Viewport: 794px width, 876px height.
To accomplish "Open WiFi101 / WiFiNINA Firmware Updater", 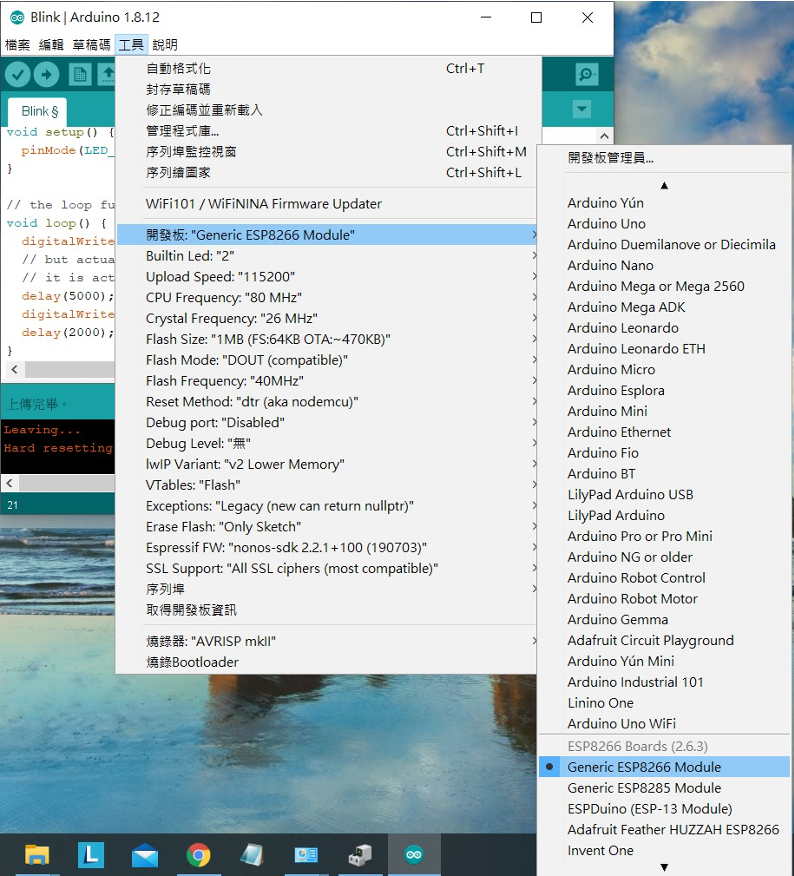I will (327, 204).
